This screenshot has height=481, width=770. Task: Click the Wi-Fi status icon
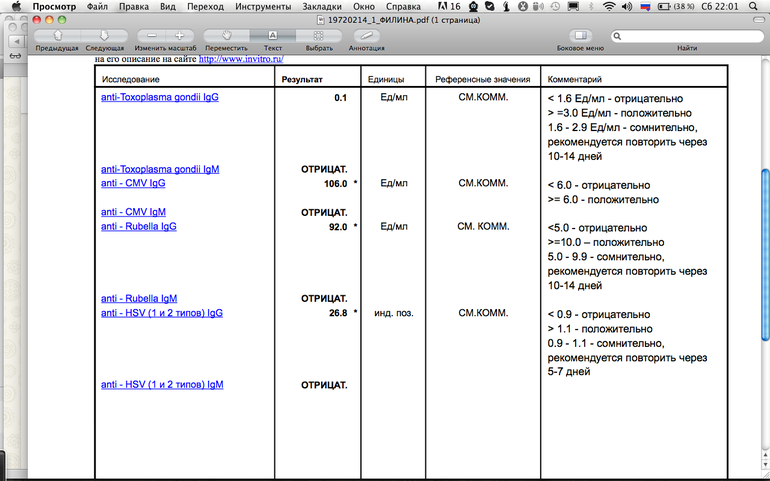pos(608,7)
